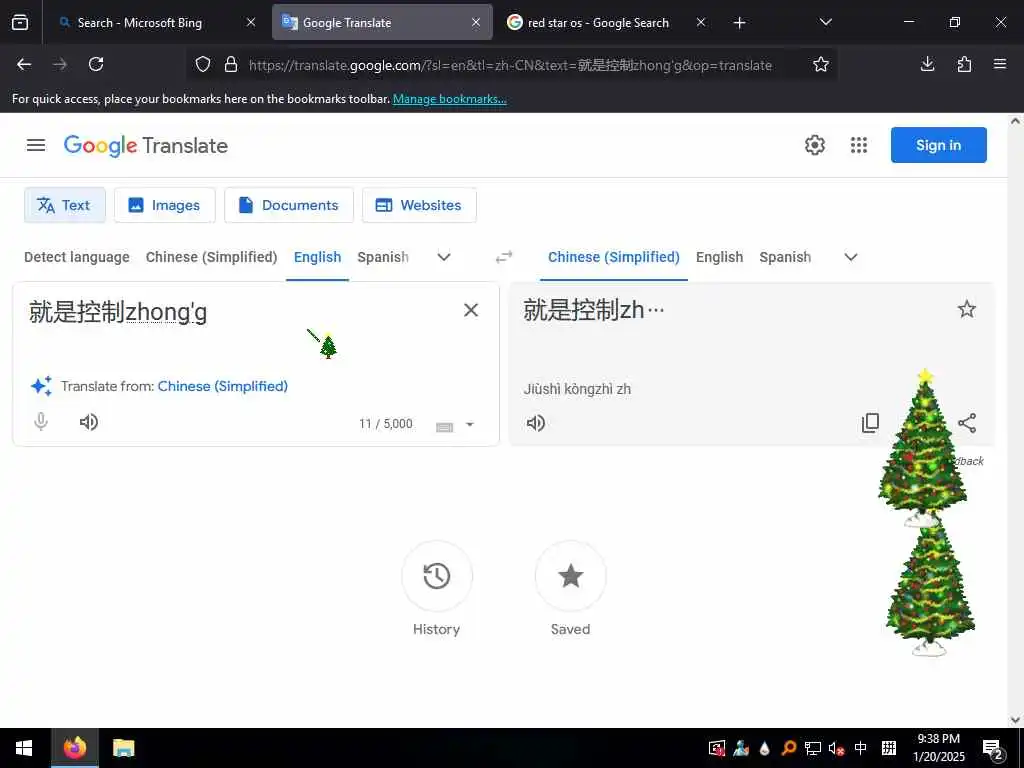The height and width of the screenshot is (768, 1024).
Task: Click the muted volume tray icon
Action: pyautogui.click(x=837, y=748)
